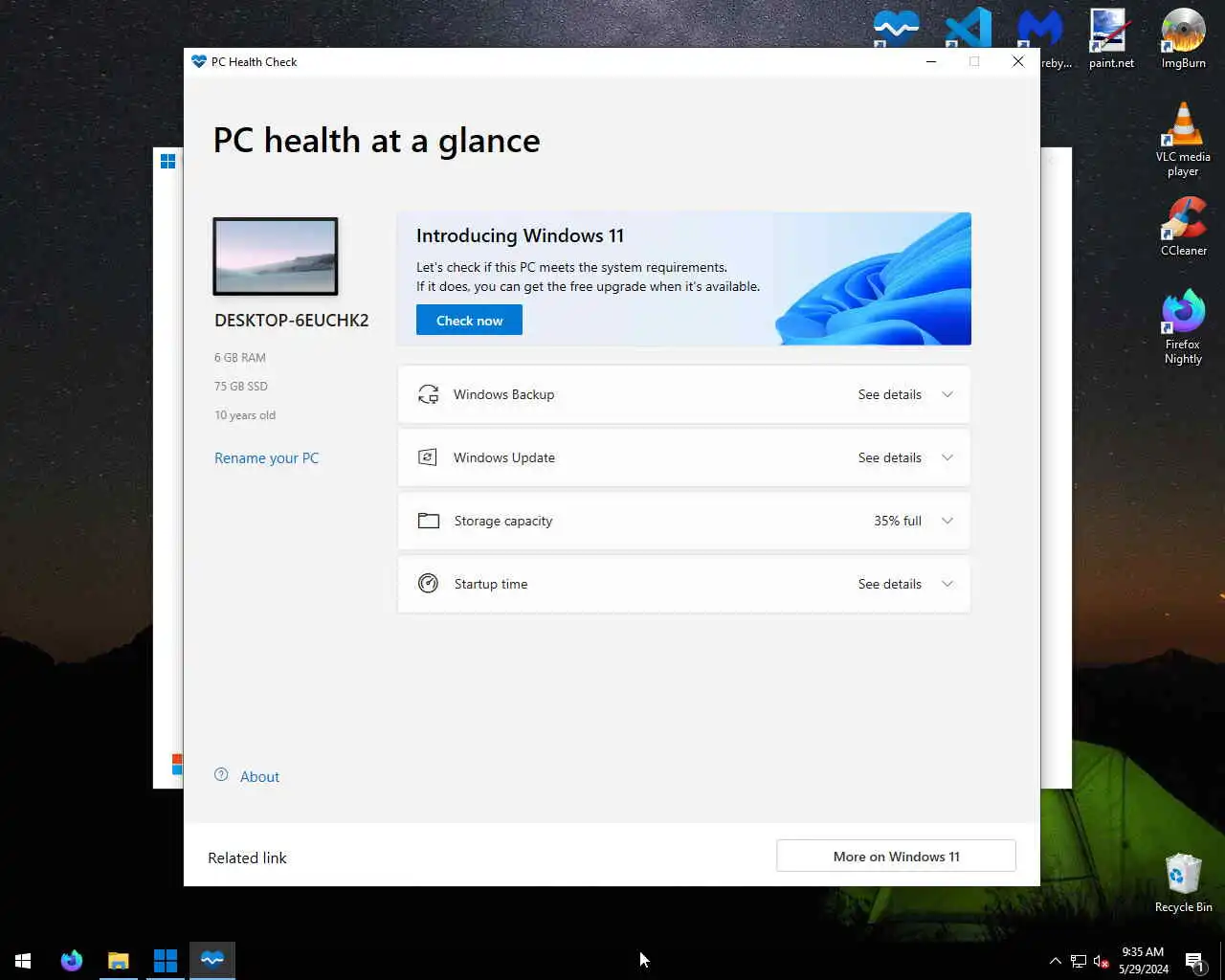Click the 75 GB SSD text
Viewport: 1225px width, 980px height.
(241, 387)
